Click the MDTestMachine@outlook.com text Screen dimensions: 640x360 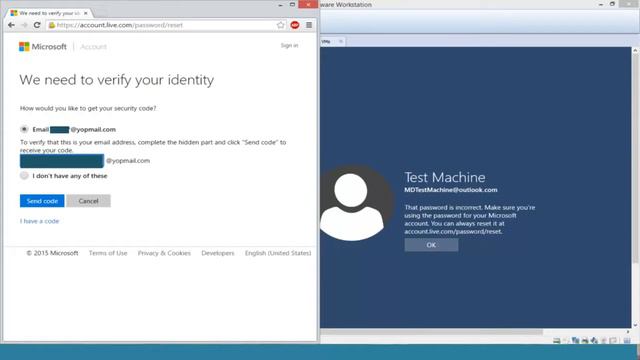451,190
